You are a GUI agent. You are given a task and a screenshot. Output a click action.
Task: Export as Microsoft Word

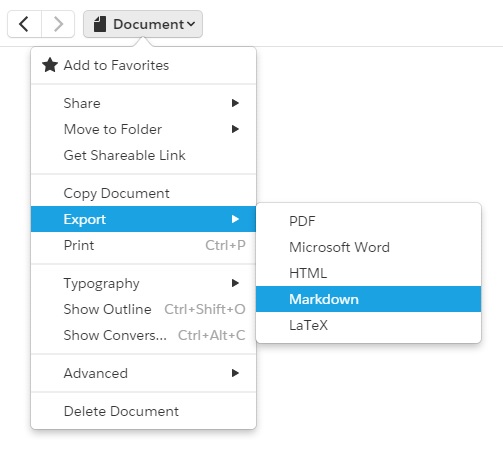(369, 247)
